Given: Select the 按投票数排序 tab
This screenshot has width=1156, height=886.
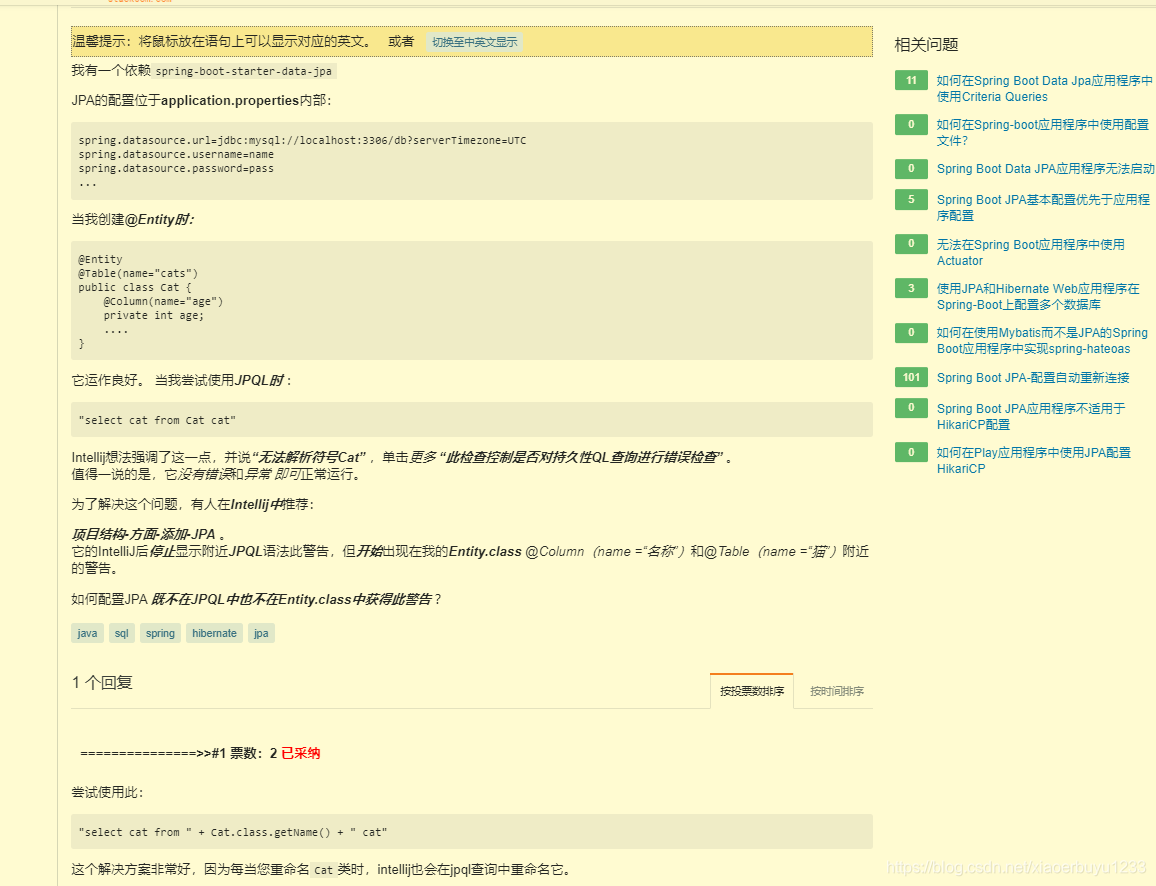Looking at the screenshot, I should click(x=751, y=689).
